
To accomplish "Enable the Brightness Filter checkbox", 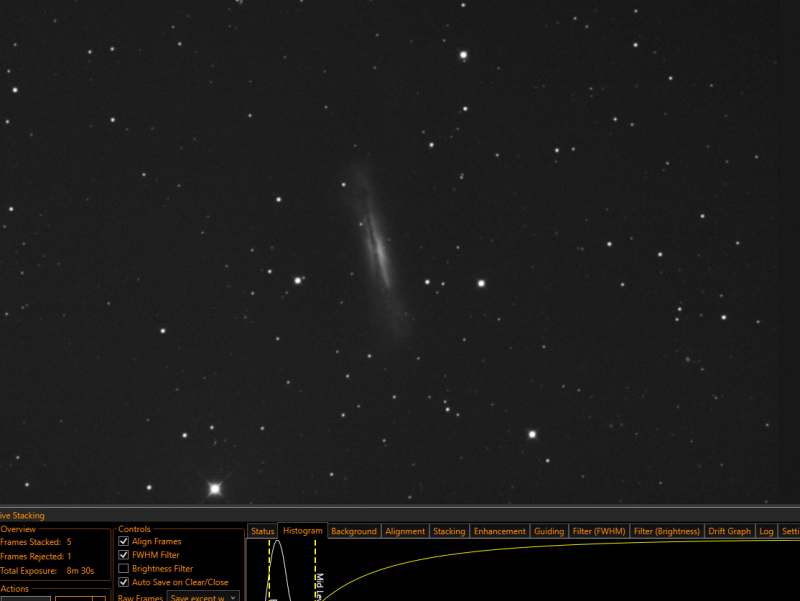I will pyautogui.click(x=123, y=568).
